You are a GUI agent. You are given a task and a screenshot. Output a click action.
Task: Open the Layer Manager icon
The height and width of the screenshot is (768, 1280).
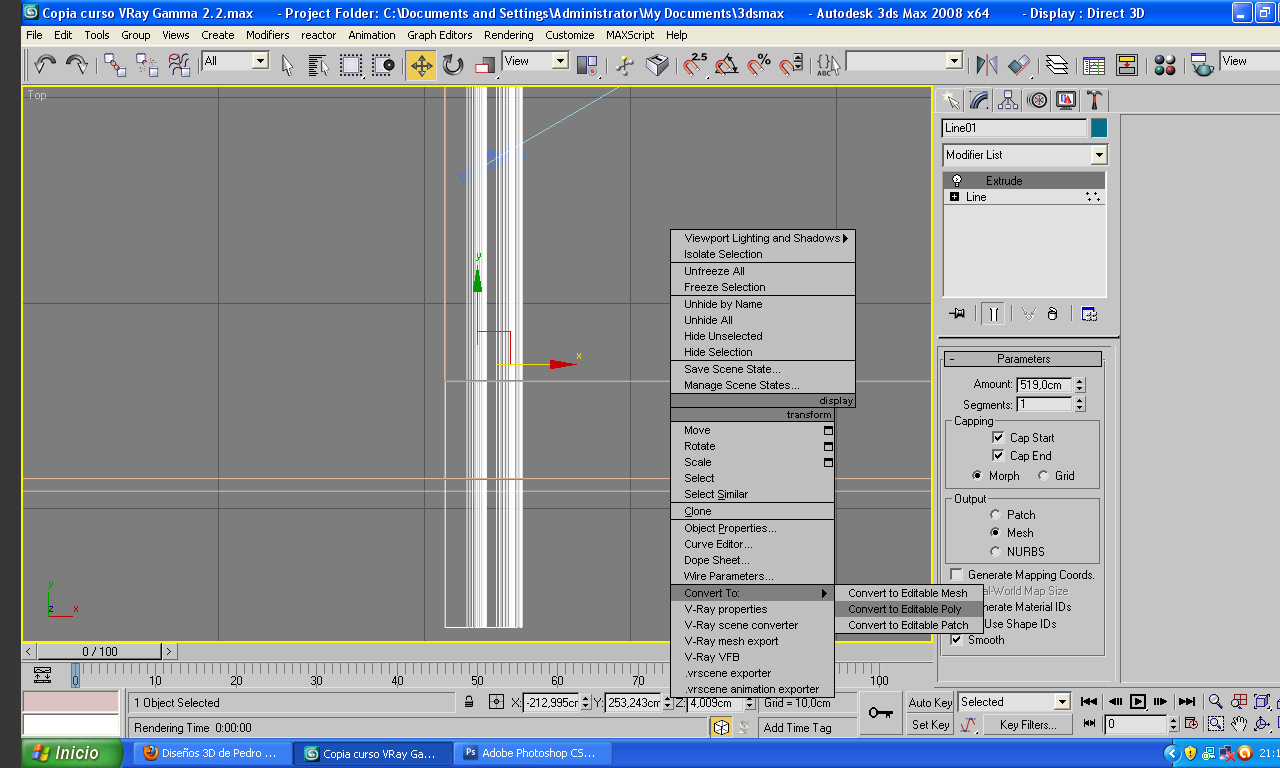click(1057, 65)
